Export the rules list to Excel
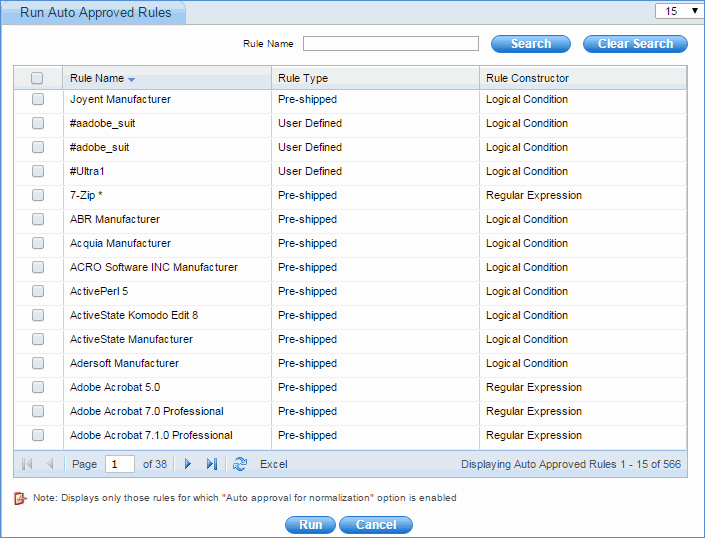This screenshot has height=538, width=705. click(273, 464)
